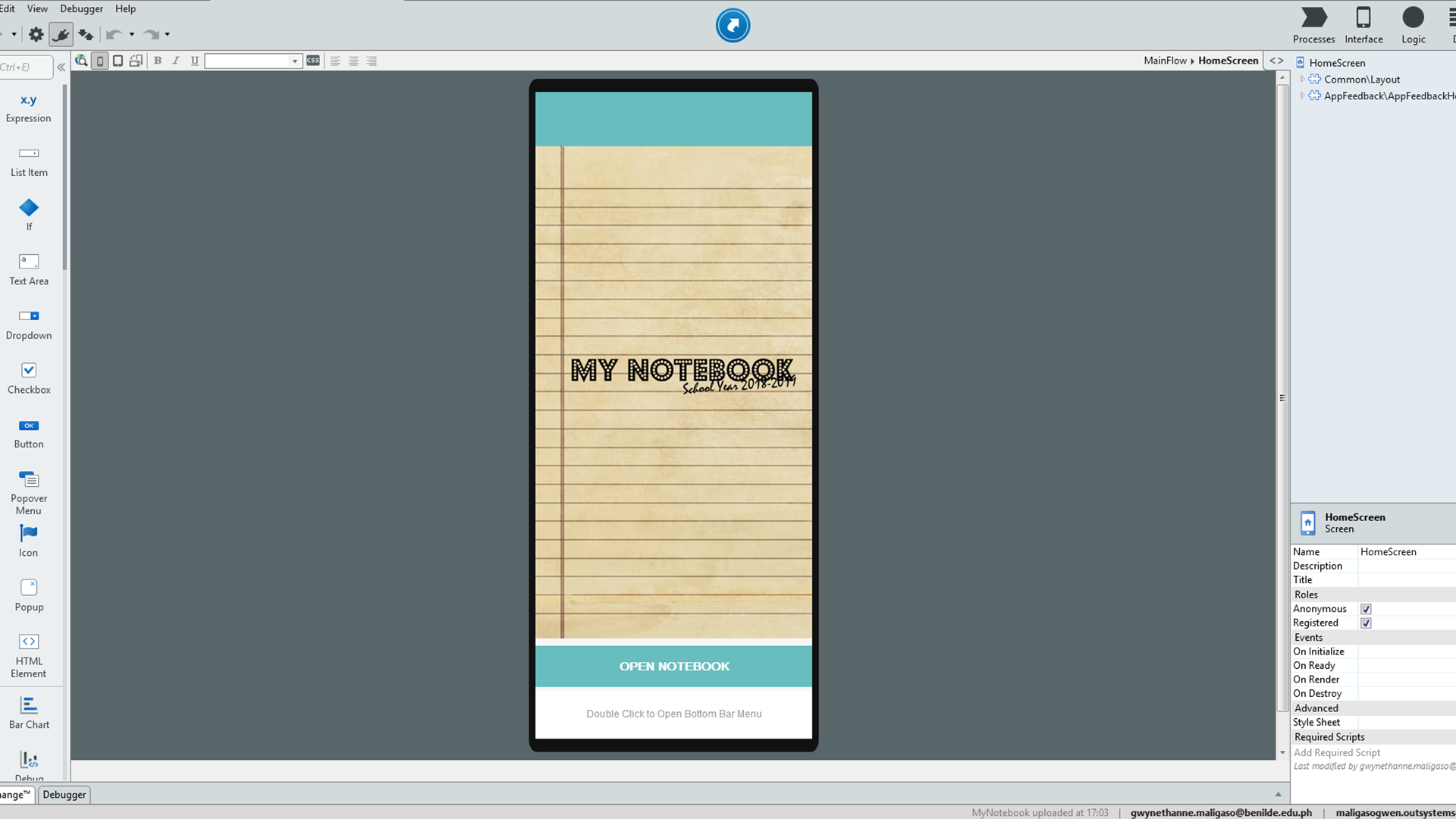Select the List Item widget
Viewport: 1456px width, 819px height.
(x=29, y=162)
